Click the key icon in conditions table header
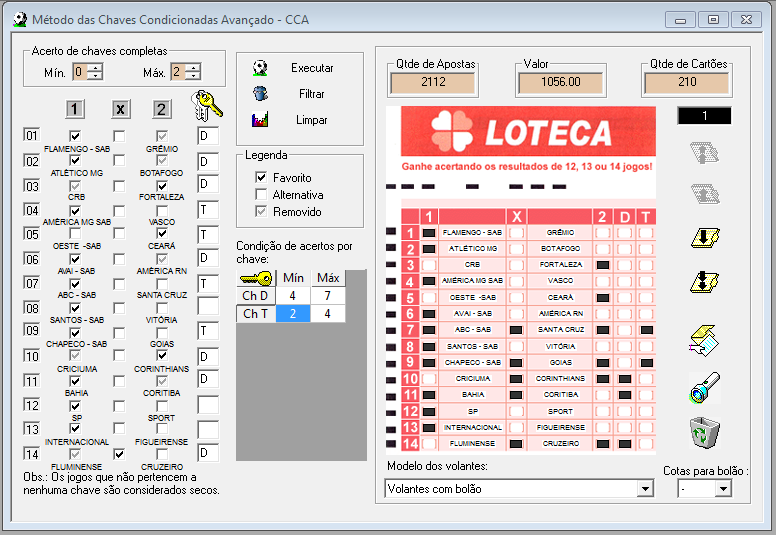This screenshot has height=535, width=776. (x=255, y=278)
